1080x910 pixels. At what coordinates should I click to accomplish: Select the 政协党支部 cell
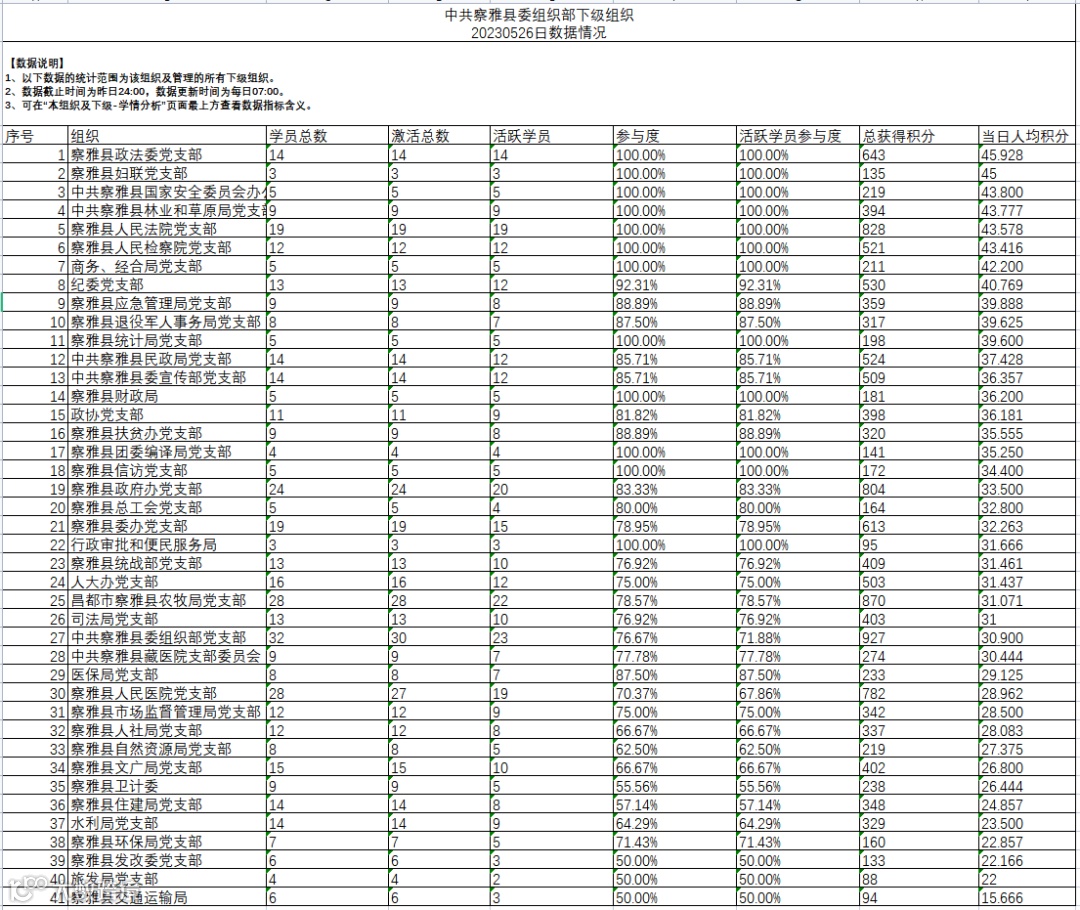(167, 415)
